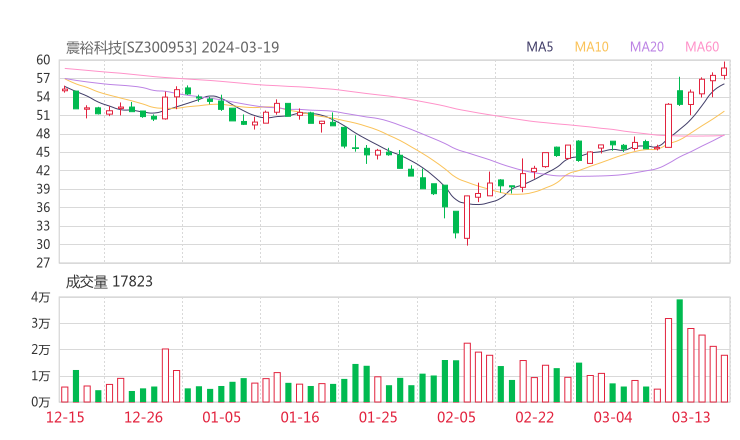
Task: Click the 48 price axis label
Action: [43, 134]
